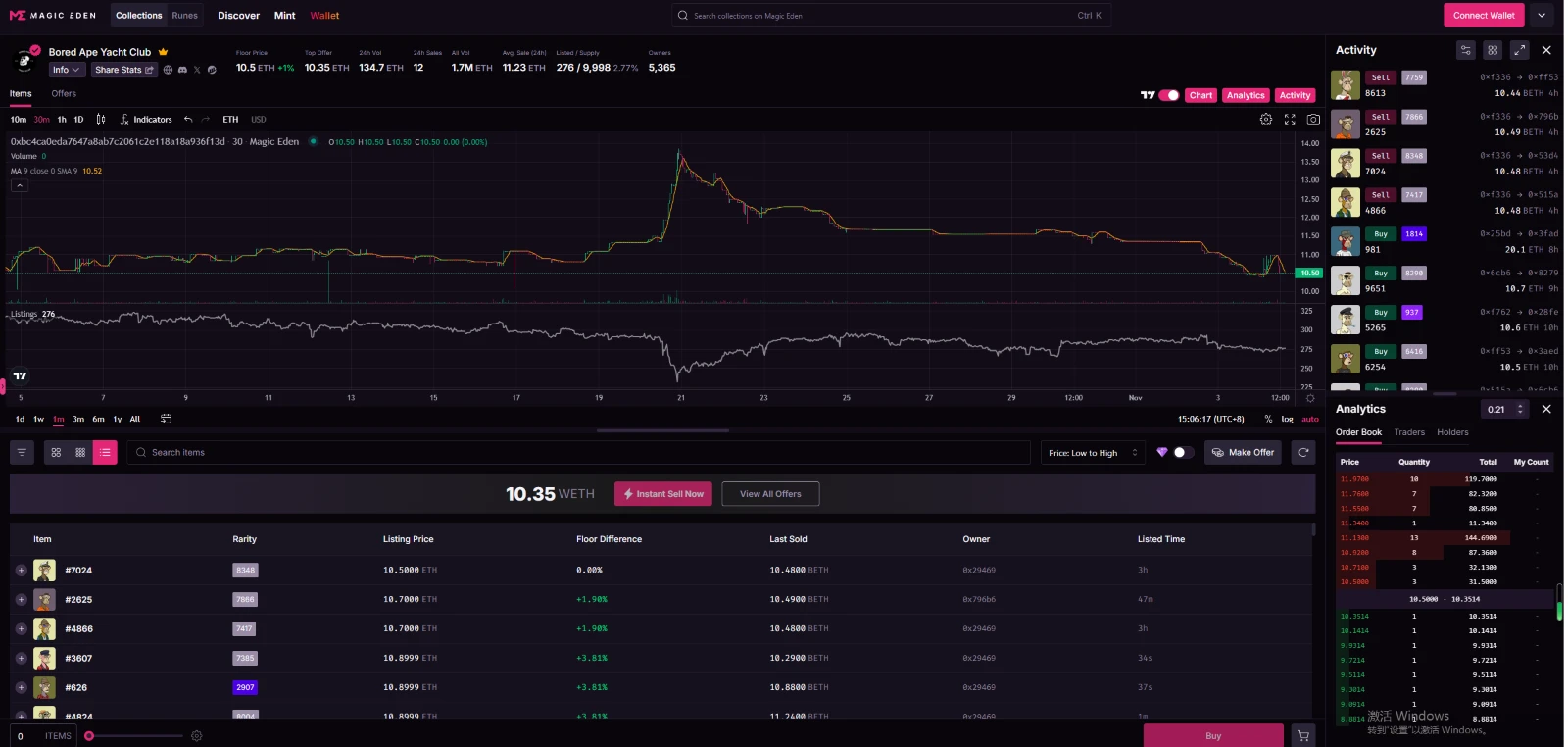
Task: Undo last chart action arrow
Action: (x=188, y=120)
